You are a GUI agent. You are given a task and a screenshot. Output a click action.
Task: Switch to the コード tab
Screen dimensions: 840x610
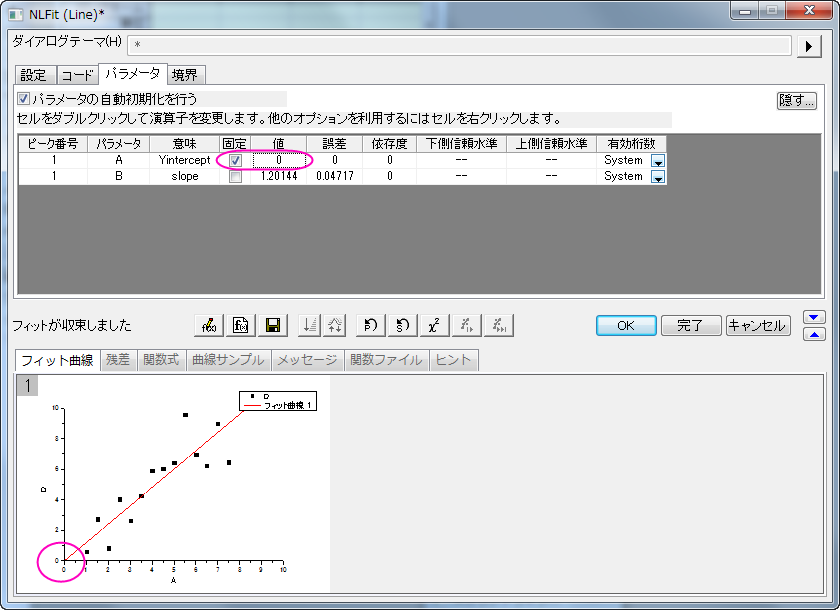[78, 75]
